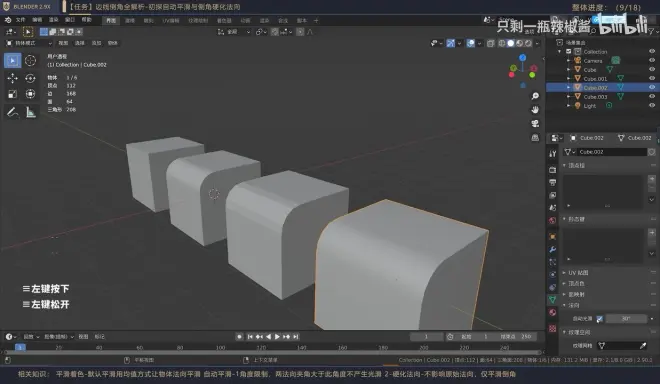
Task: Uncheck the Collection exclude checkbox
Action: 569,51
